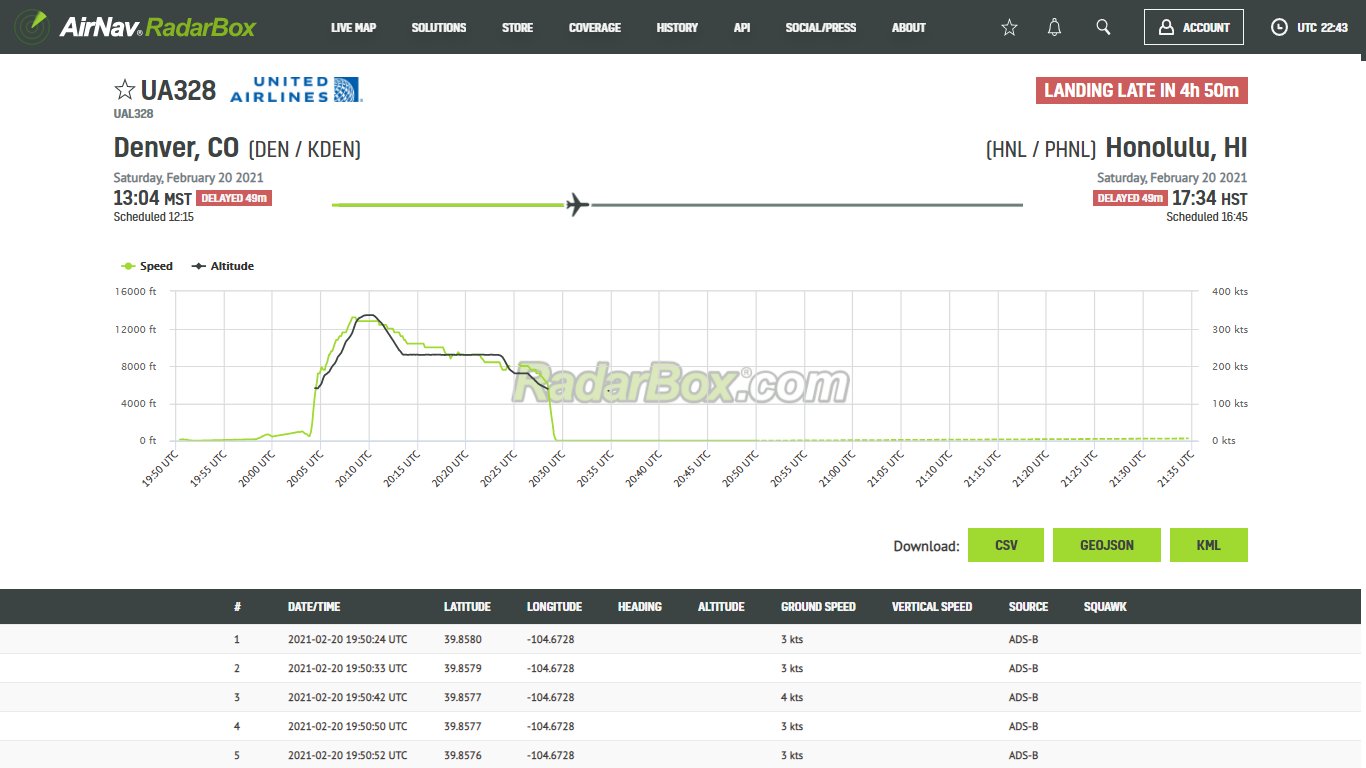Click the SOURCE column header
This screenshot has width=1366, height=768.
1028,607
